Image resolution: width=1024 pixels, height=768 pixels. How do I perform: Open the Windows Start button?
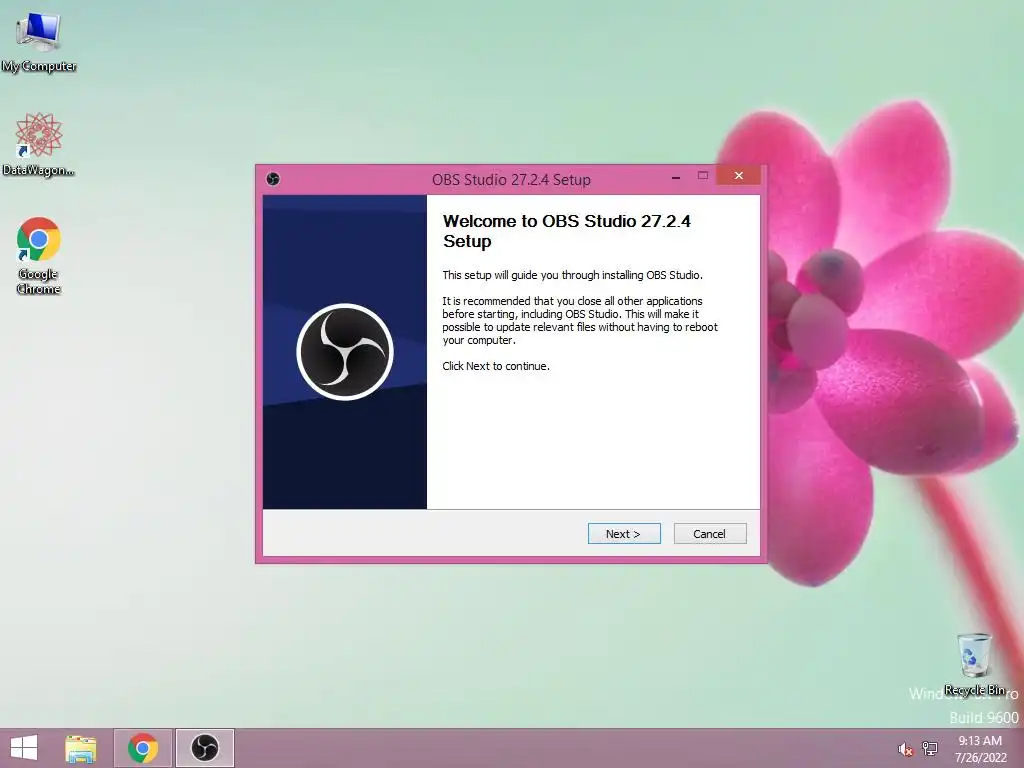click(24, 748)
